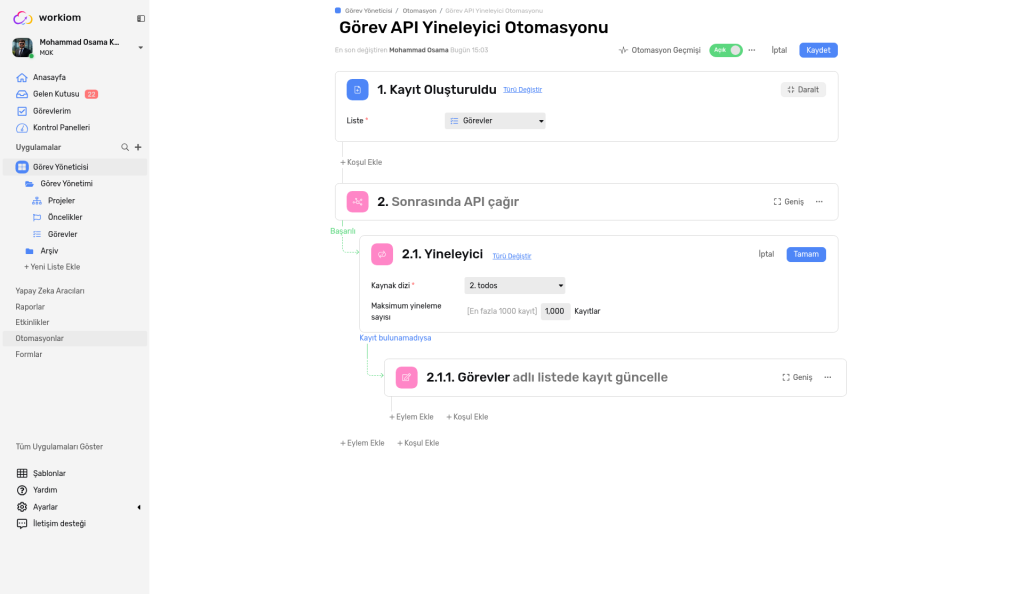Click the Daralt collapse button
This screenshot has height=594, width=1024.
803,89
